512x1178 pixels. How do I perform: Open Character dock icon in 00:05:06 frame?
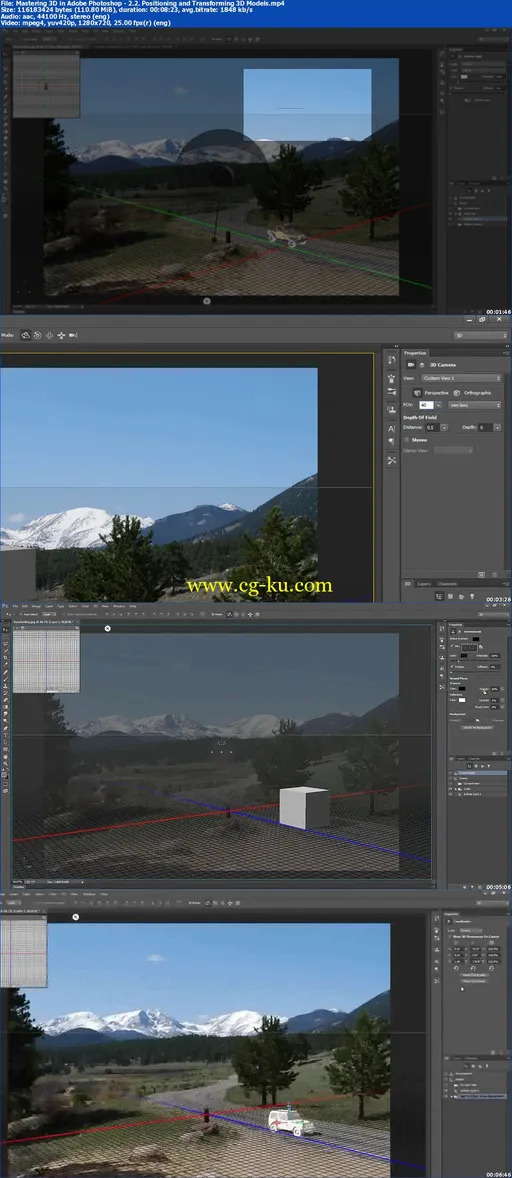tap(441, 669)
